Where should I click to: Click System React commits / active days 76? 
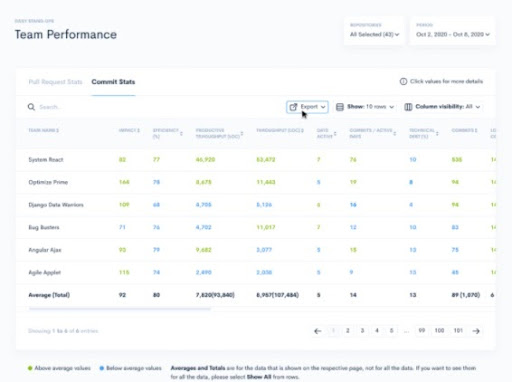pyautogui.click(x=353, y=160)
